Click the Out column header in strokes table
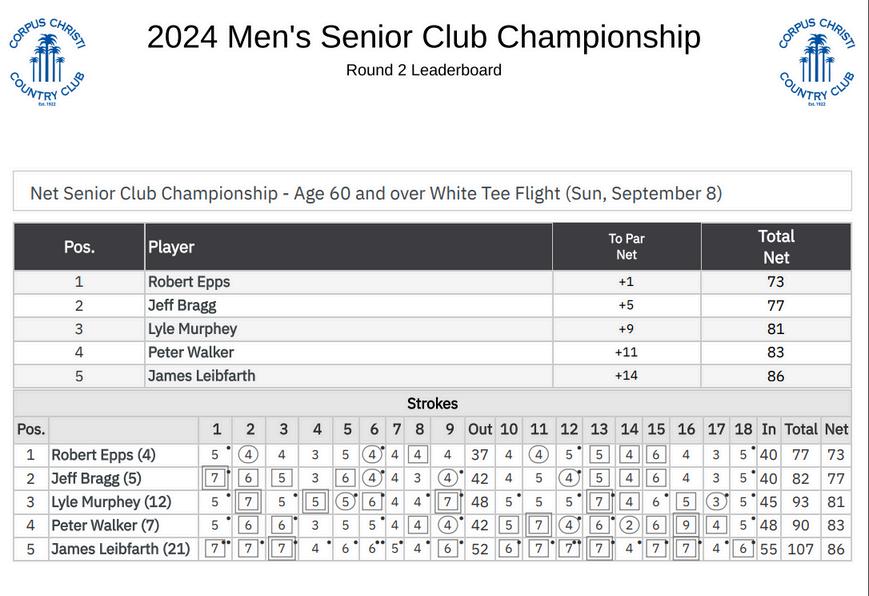This screenshot has height=596, width=869. coord(480,429)
